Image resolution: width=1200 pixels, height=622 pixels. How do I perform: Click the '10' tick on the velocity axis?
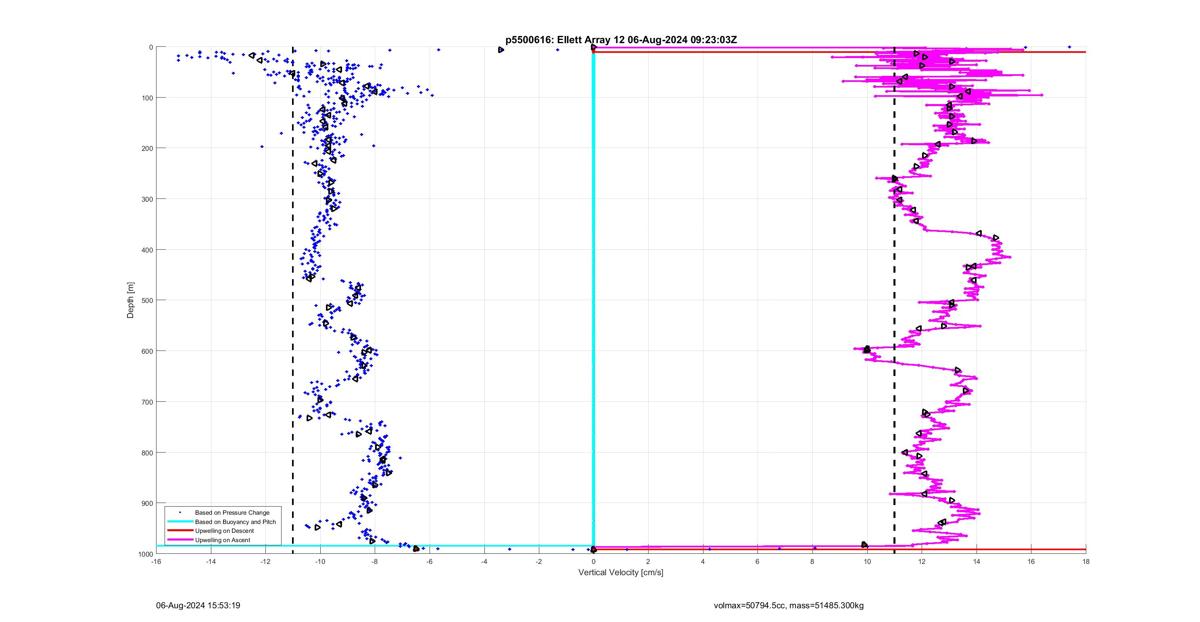867,562
